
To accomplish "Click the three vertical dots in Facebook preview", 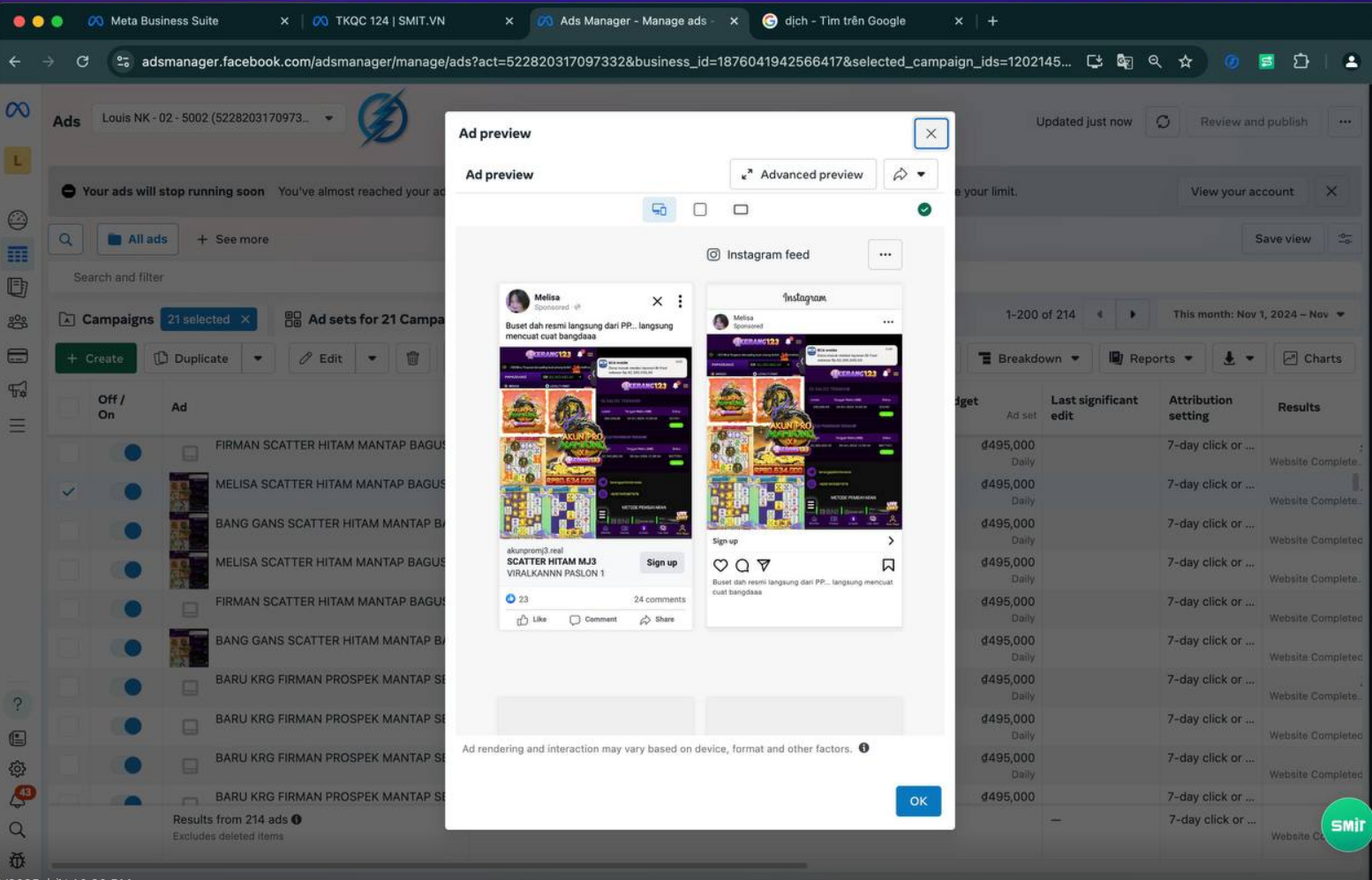I will tap(680, 301).
